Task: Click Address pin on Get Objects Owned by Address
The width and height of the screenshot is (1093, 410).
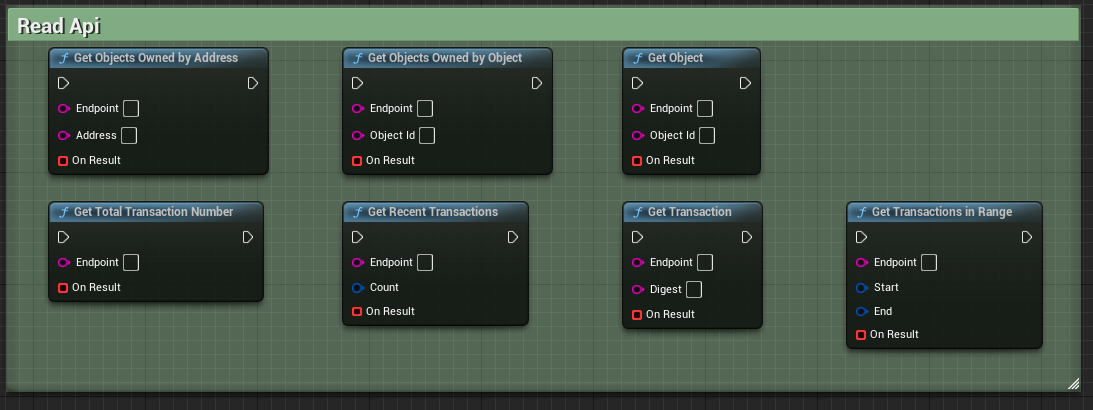Action: 64,135
